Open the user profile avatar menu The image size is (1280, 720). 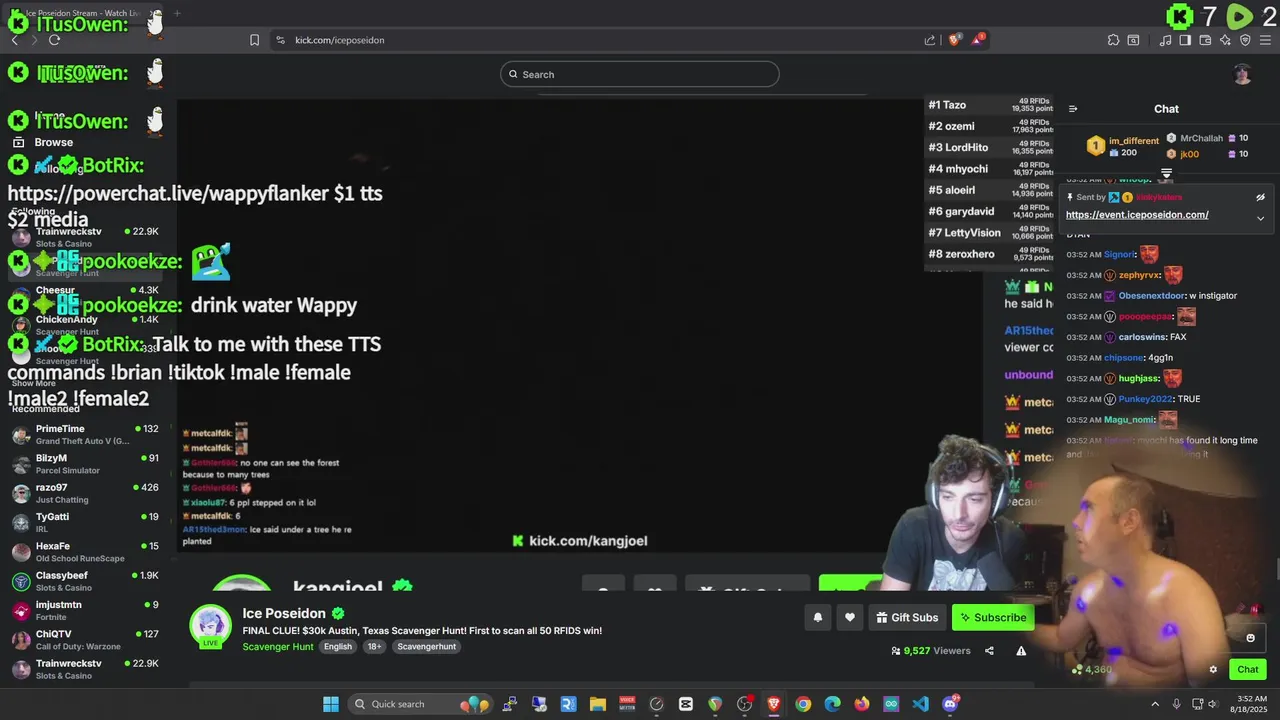pos(1242,74)
